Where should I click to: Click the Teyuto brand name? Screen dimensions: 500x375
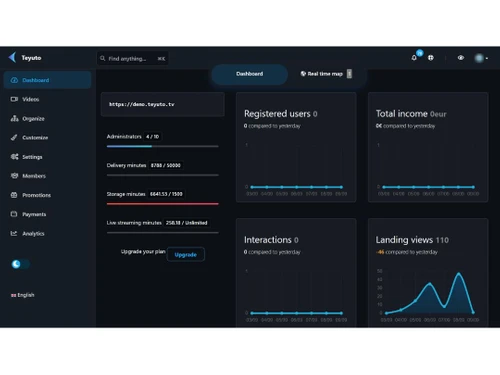tap(31, 58)
